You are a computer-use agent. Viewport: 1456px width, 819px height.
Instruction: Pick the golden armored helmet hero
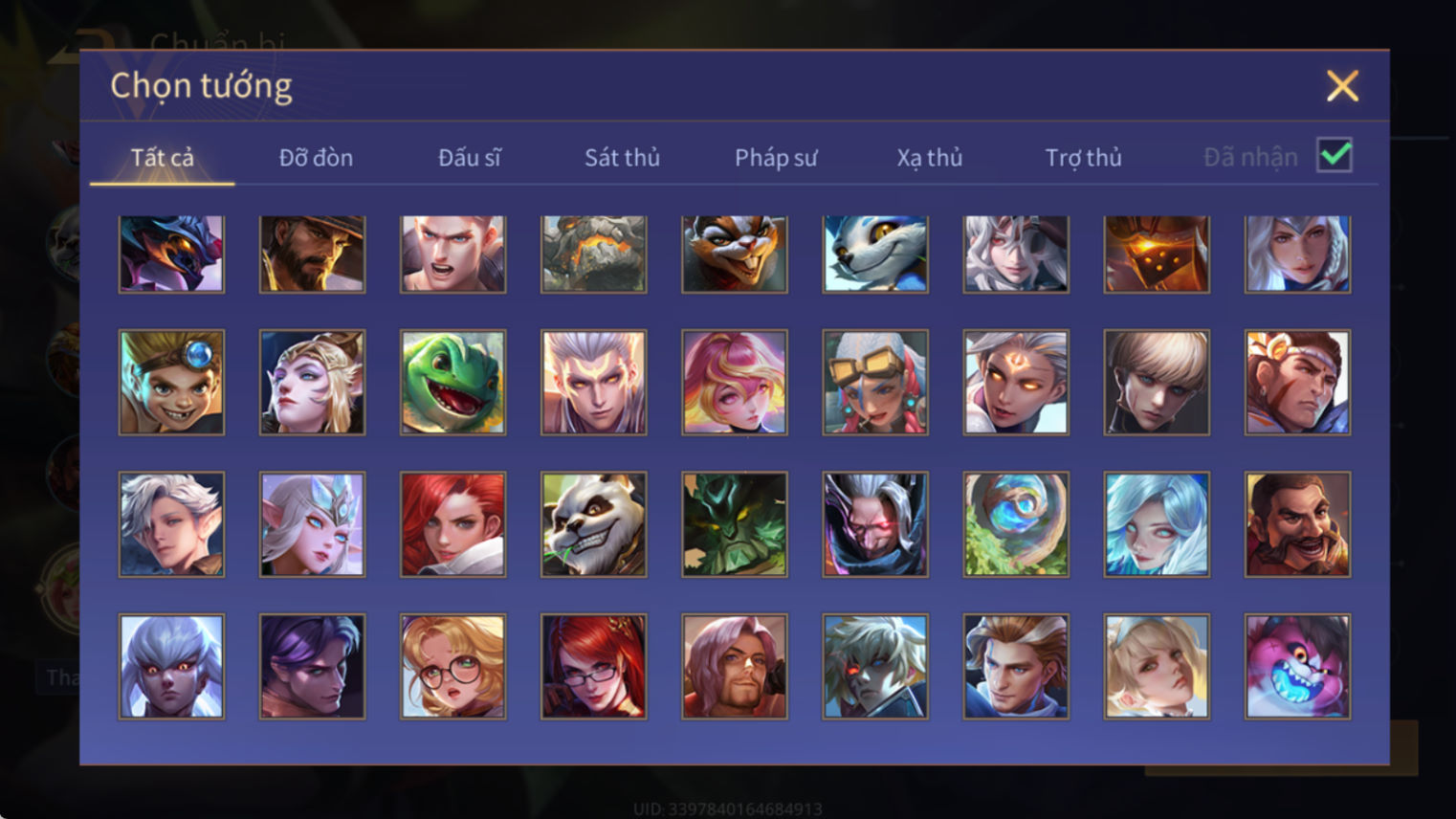click(x=1157, y=254)
